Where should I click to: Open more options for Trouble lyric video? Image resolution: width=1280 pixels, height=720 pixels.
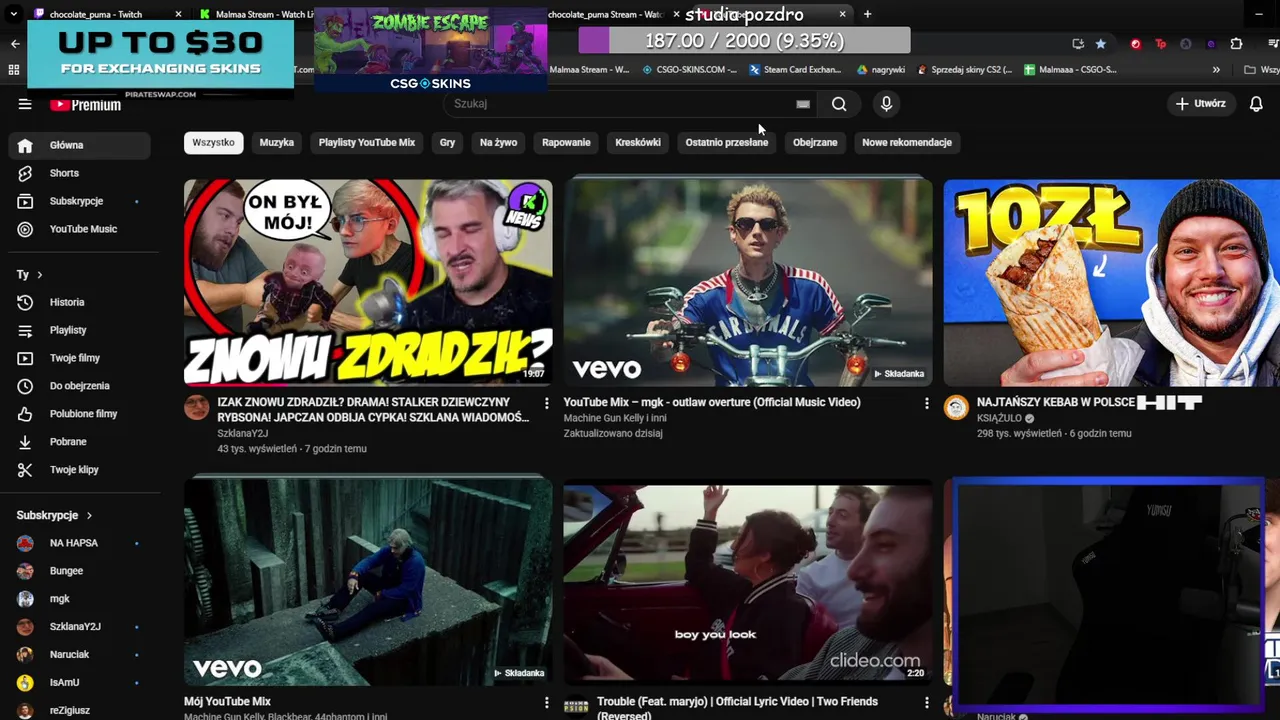(x=926, y=703)
